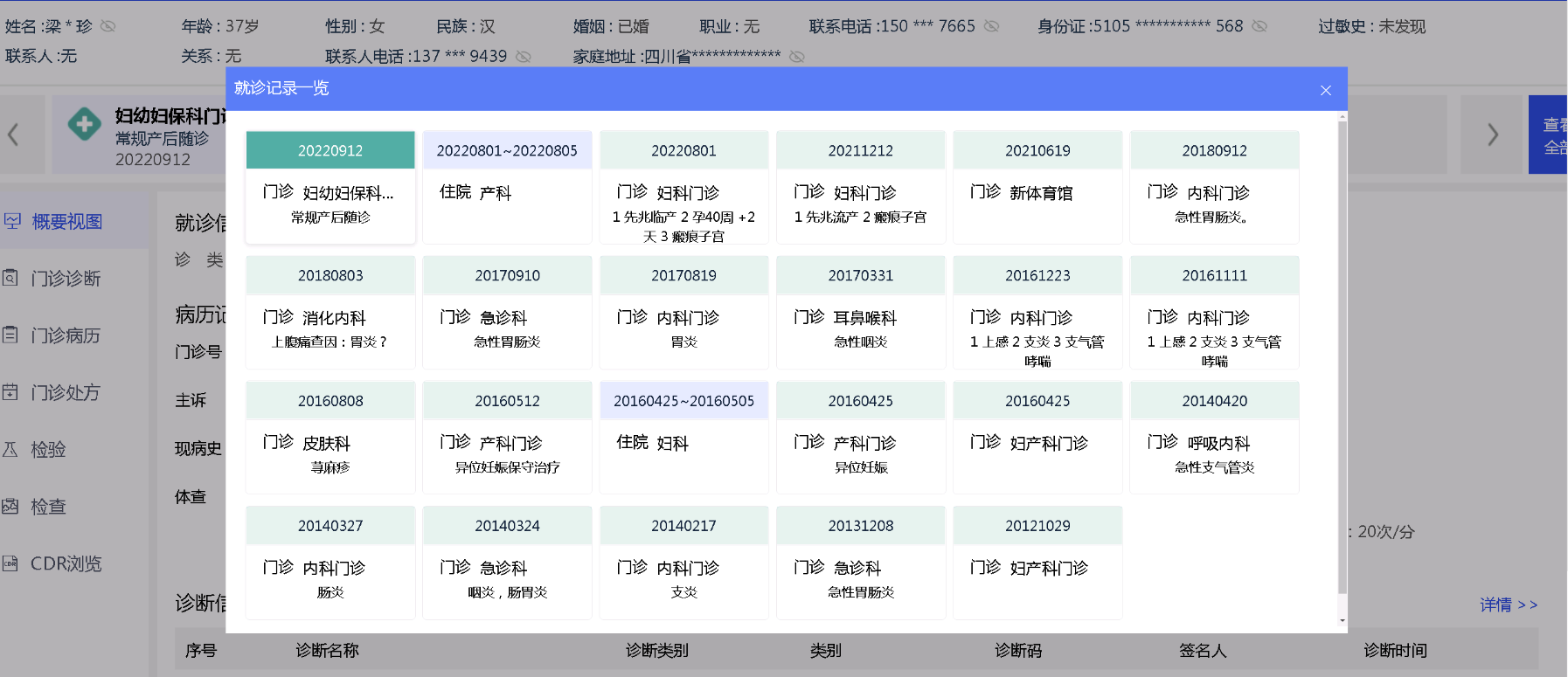Viewport: 1568px width, 677px height.
Task: Select visit 20121029 妇产科门诊
Action: (1037, 563)
